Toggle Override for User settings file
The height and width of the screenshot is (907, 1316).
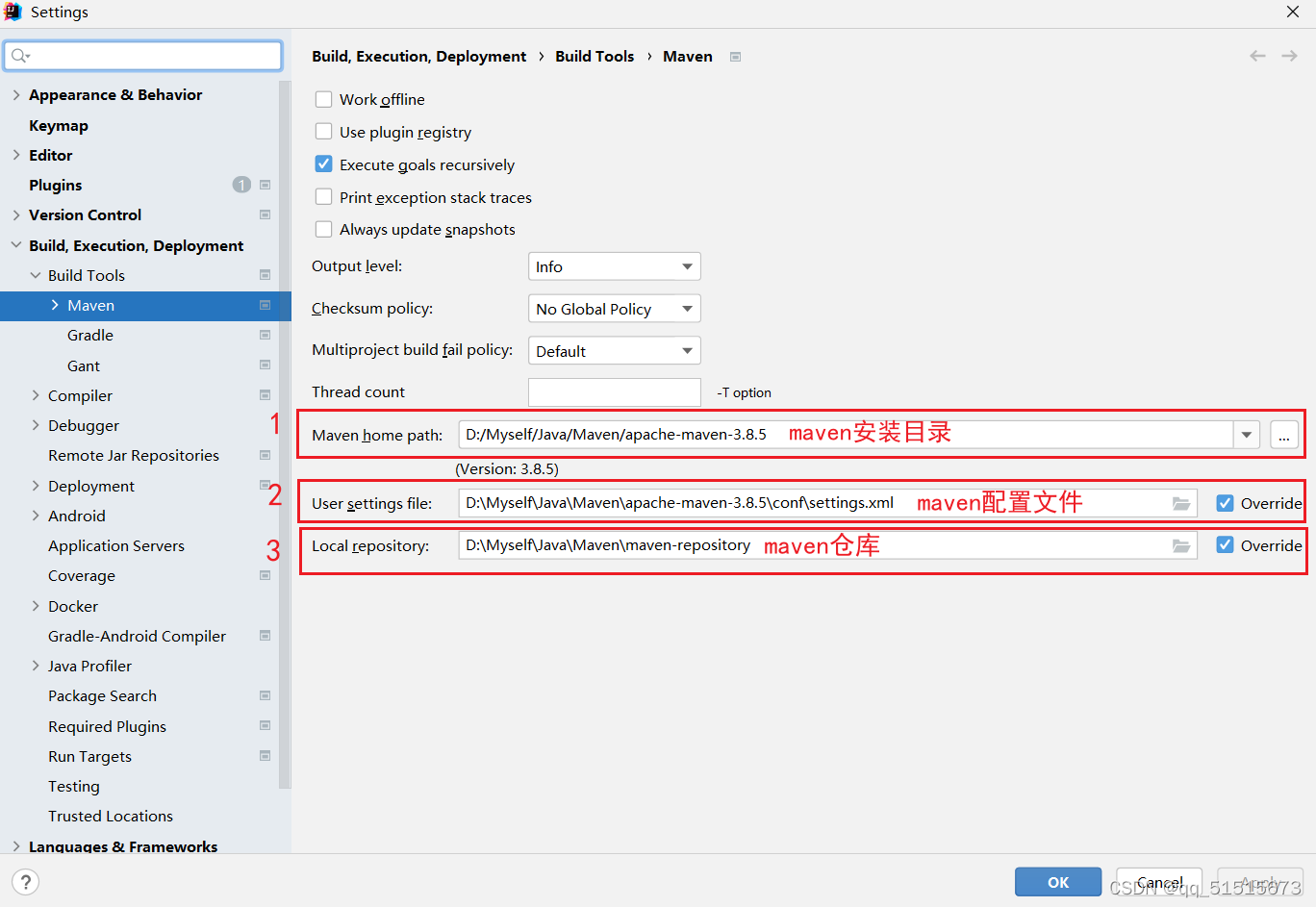coord(1225,503)
